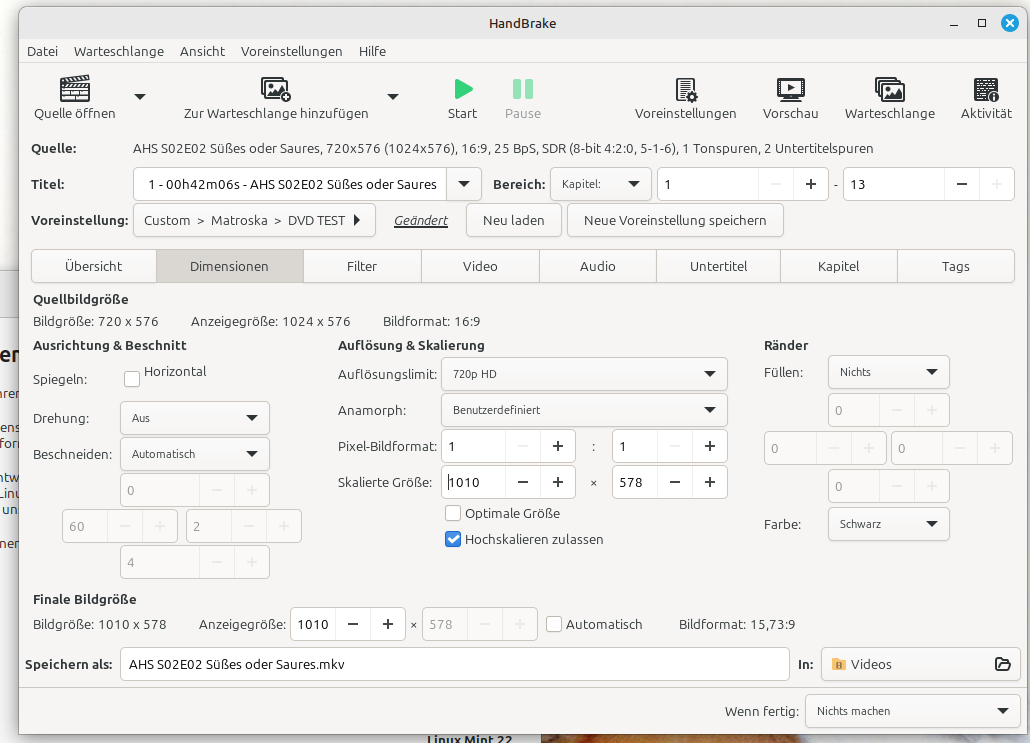Increase scaled height 578 with plus

tap(709, 482)
